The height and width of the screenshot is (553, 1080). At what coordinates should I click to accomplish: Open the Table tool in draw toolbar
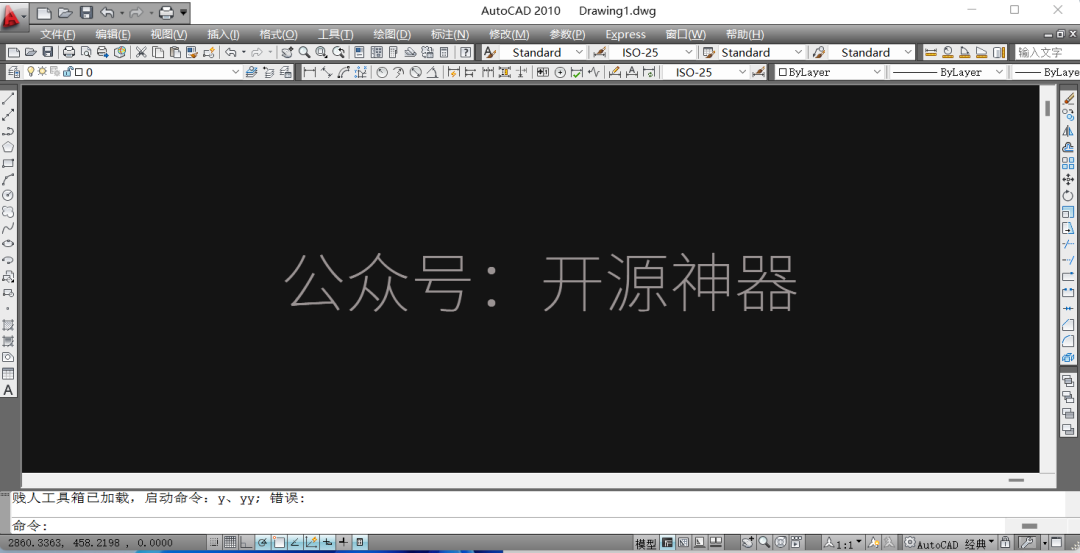(x=8, y=374)
